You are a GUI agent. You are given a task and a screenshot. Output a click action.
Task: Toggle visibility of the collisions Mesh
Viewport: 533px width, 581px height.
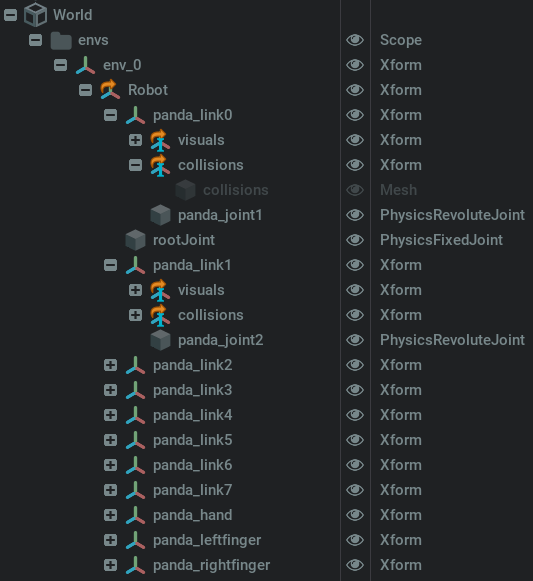tap(355, 190)
